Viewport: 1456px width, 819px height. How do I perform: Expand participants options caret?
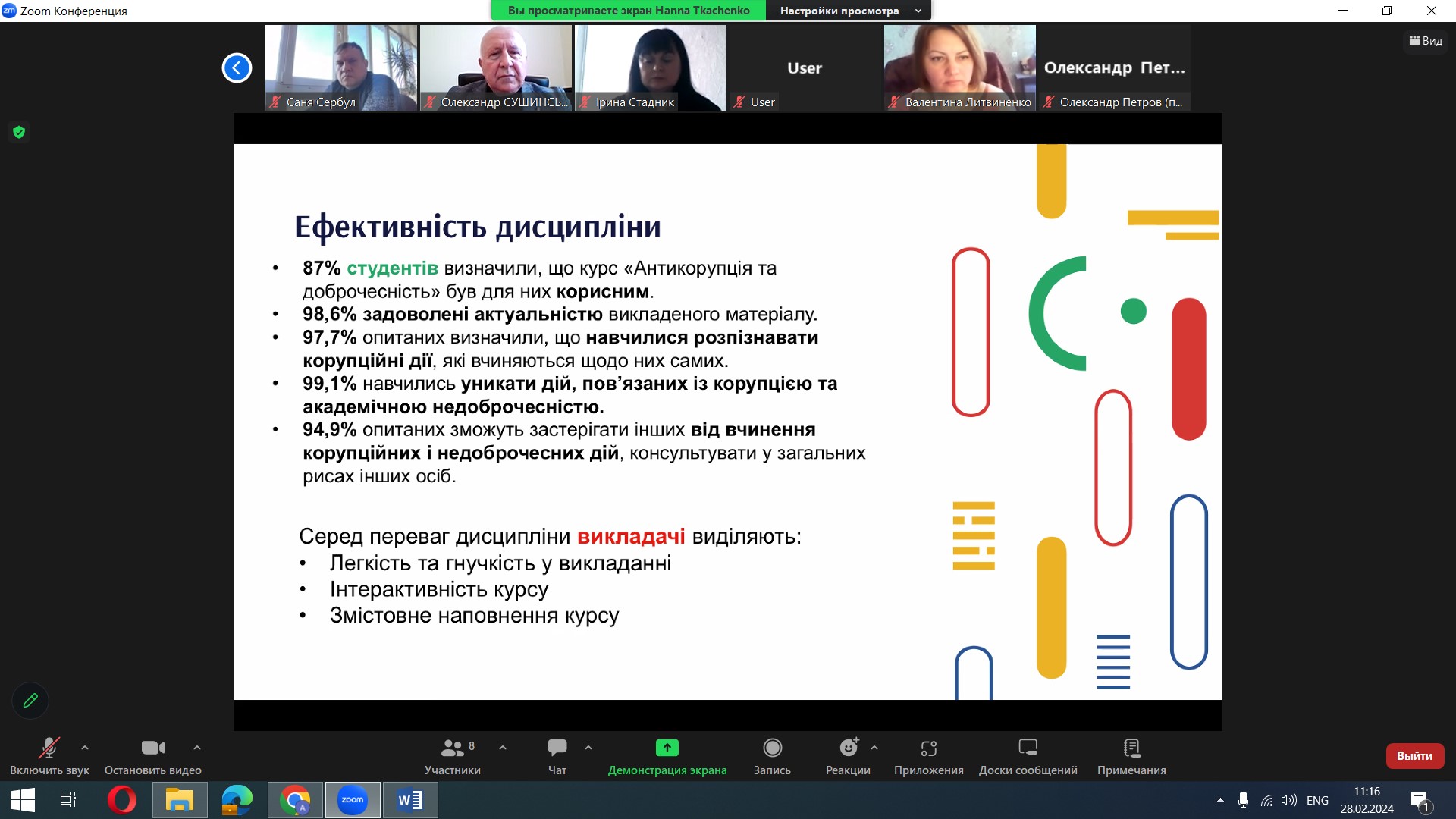503,748
